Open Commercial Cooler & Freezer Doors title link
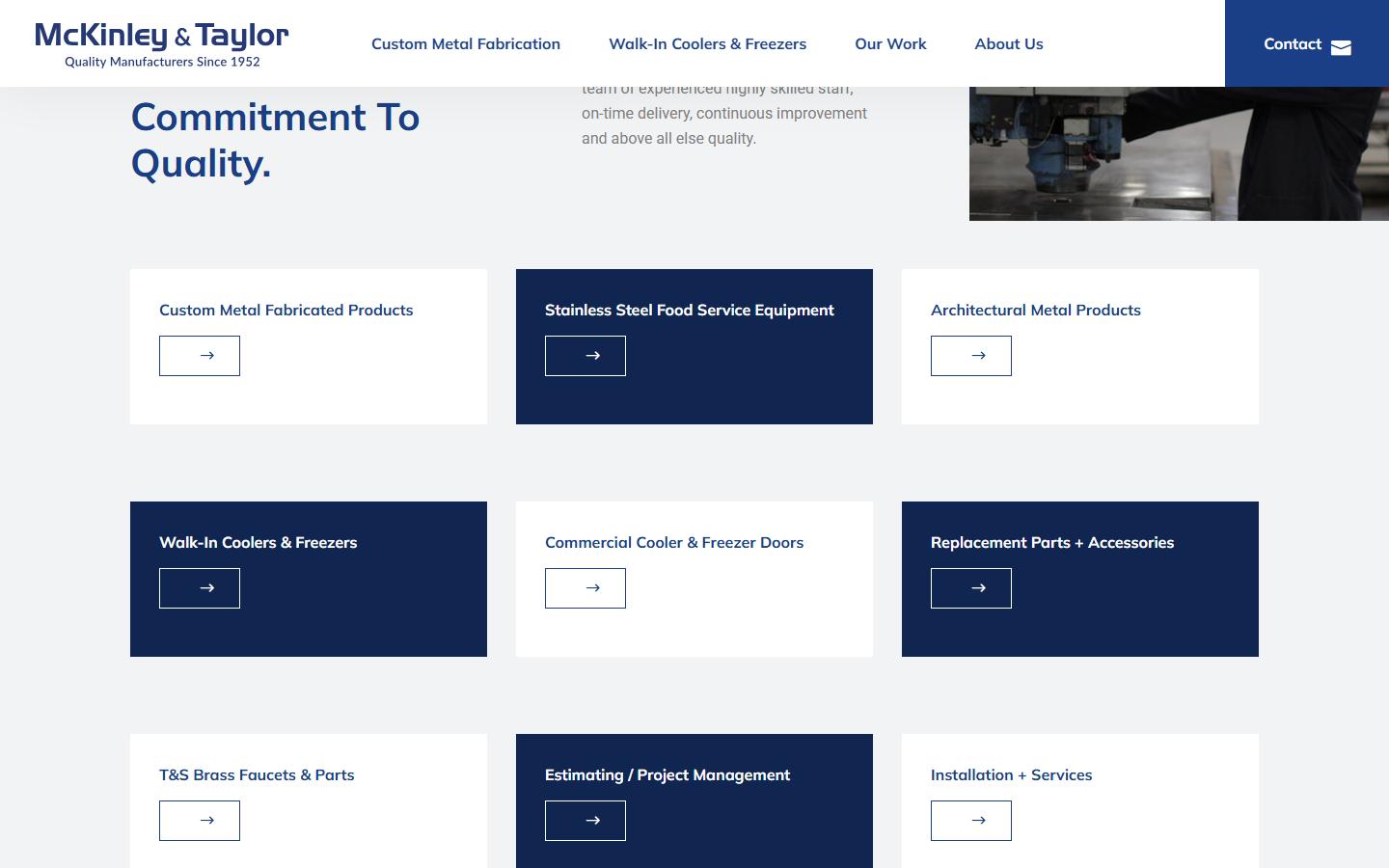1389x868 pixels. (674, 542)
